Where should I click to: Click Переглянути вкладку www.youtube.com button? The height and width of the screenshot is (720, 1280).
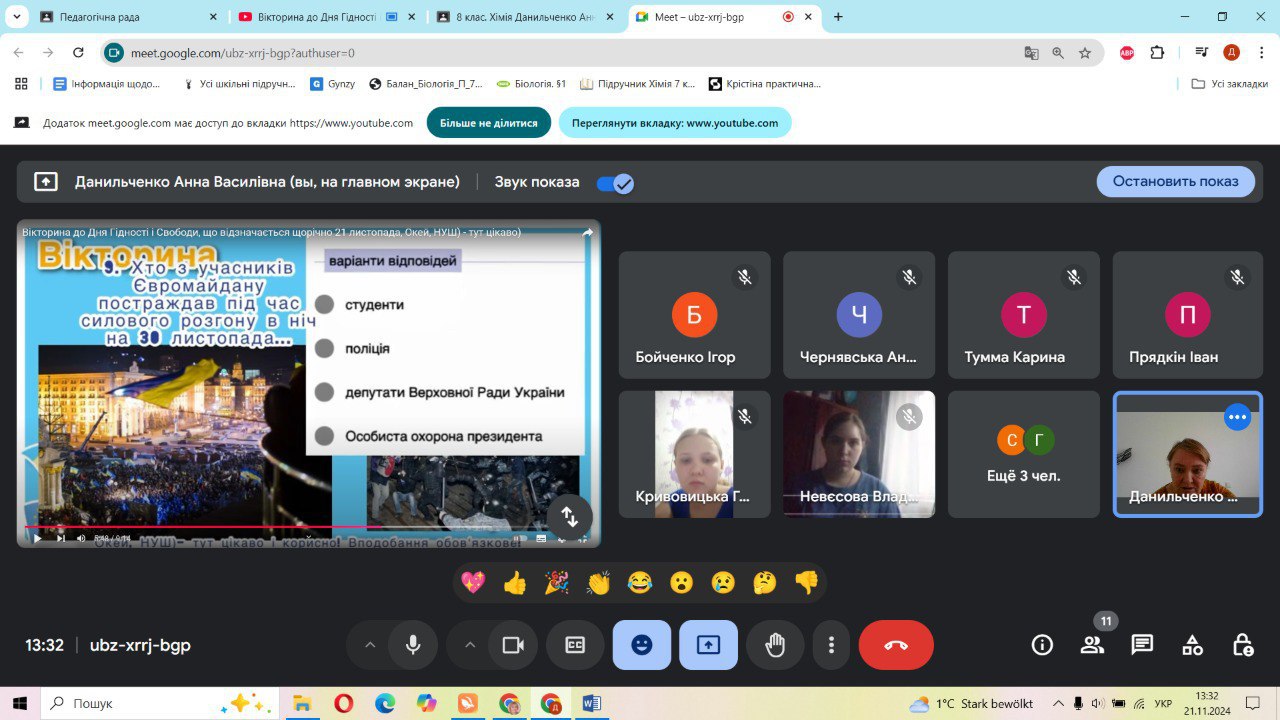click(x=675, y=123)
